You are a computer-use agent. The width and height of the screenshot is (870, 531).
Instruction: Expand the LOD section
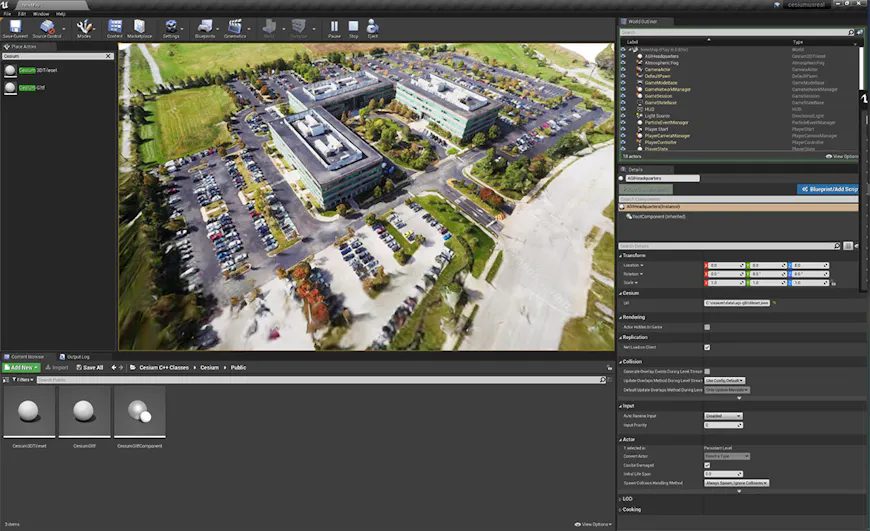pyautogui.click(x=627, y=498)
